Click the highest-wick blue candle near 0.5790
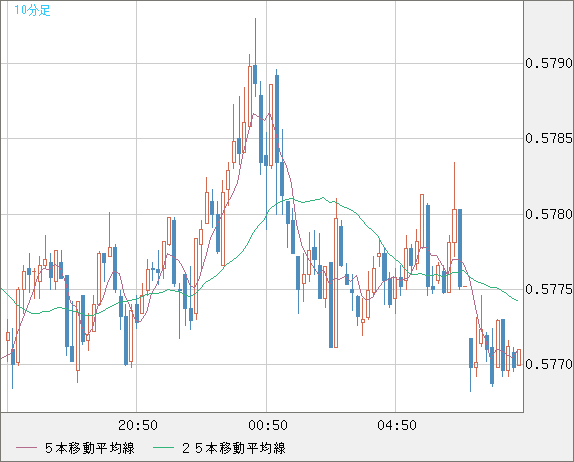 click(x=255, y=57)
